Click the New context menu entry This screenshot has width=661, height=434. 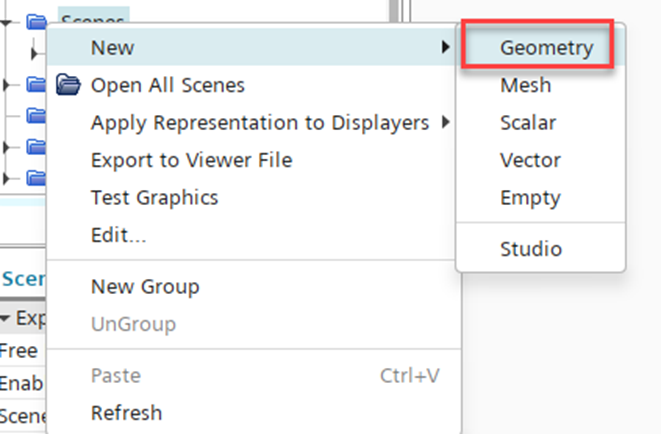click(x=112, y=47)
